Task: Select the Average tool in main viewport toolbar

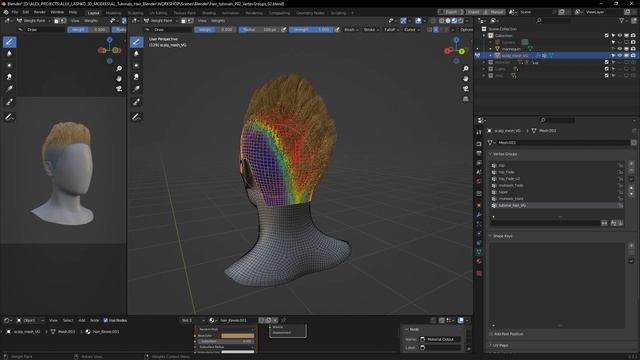Action: point(137,65)
